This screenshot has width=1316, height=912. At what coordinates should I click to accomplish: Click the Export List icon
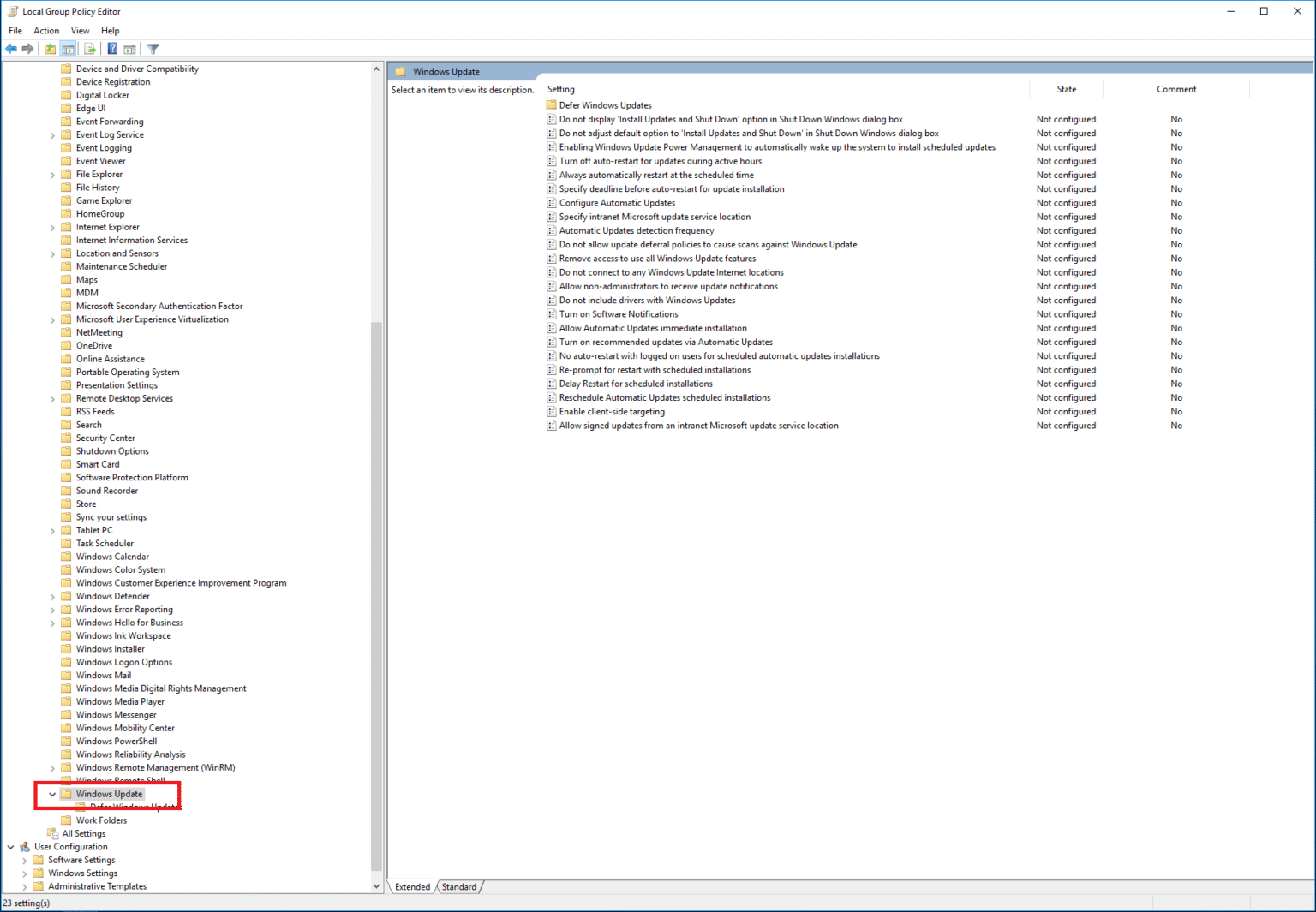(89, 49)
